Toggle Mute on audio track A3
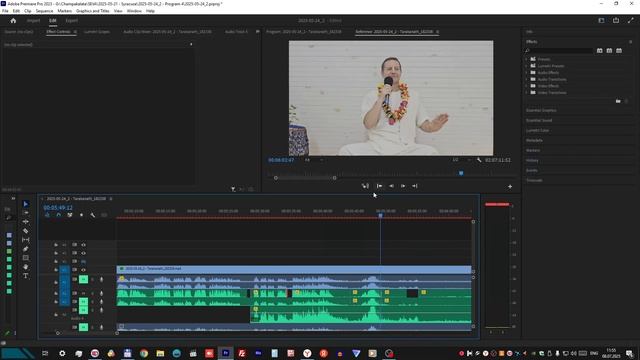 [x=83, y=302]
